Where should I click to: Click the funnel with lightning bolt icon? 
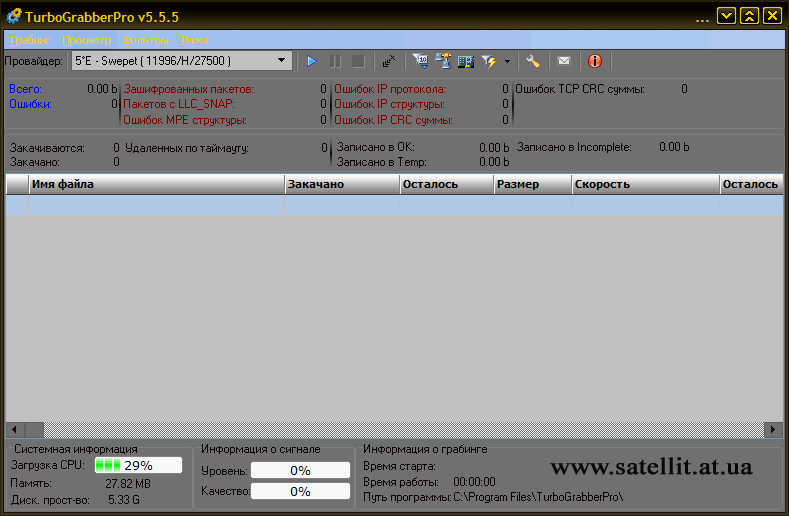click(x=489, y=61)
